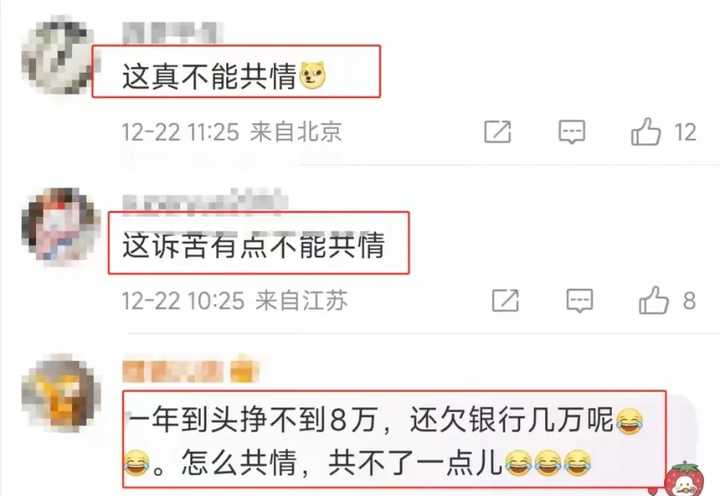The width and height of the screenshot is (720, 496).
Task: Tap the like count 12
Action: pos(685,132)
